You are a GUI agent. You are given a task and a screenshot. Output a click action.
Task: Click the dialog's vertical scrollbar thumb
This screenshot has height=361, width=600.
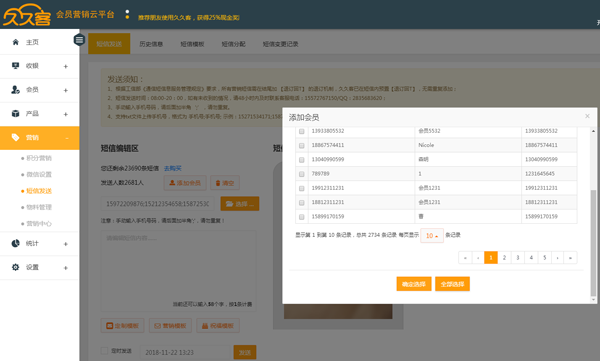click(x=593, y=242)
